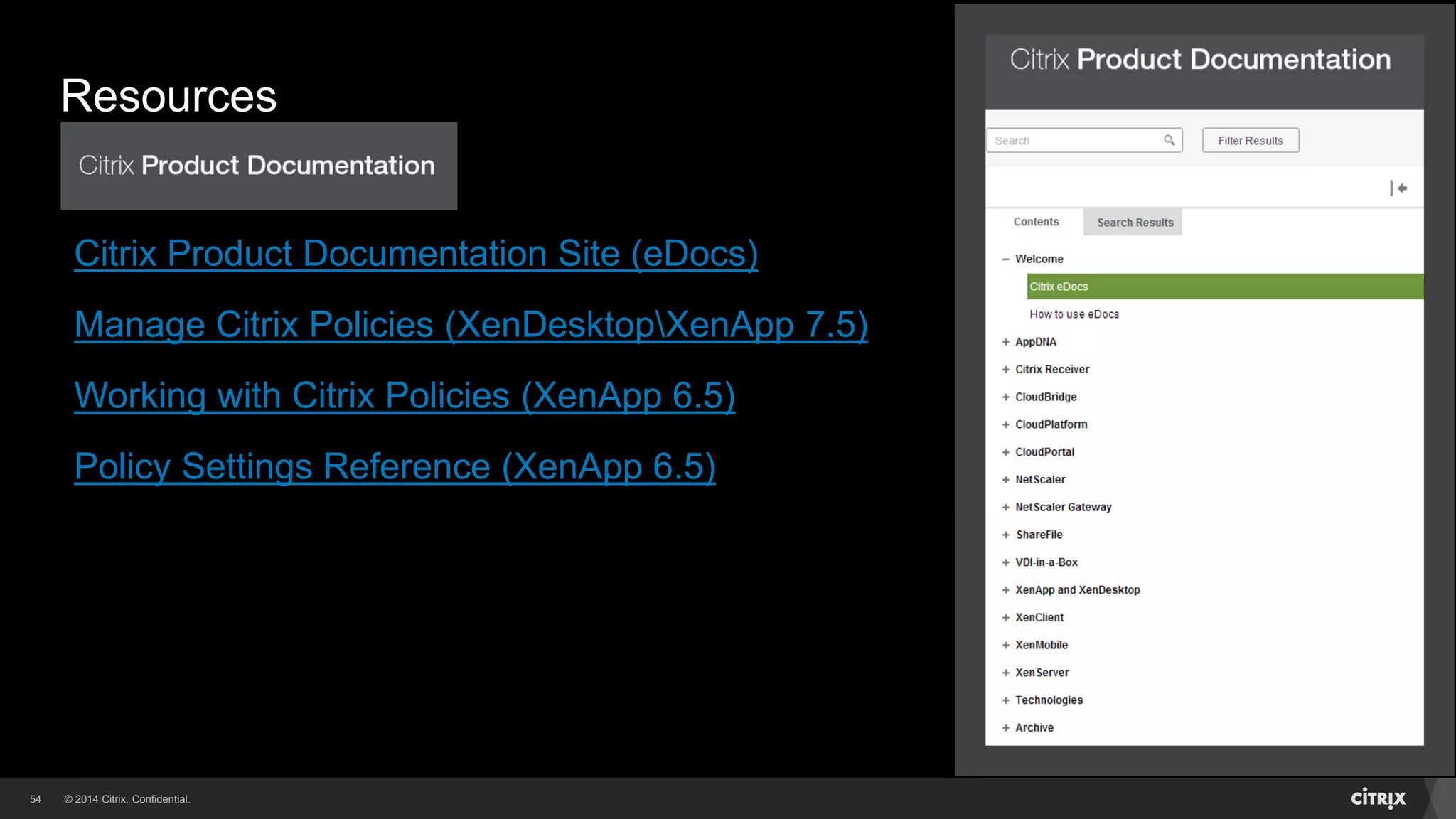Expand the Archive node

pyautogui.click(x=1005, y=728)
